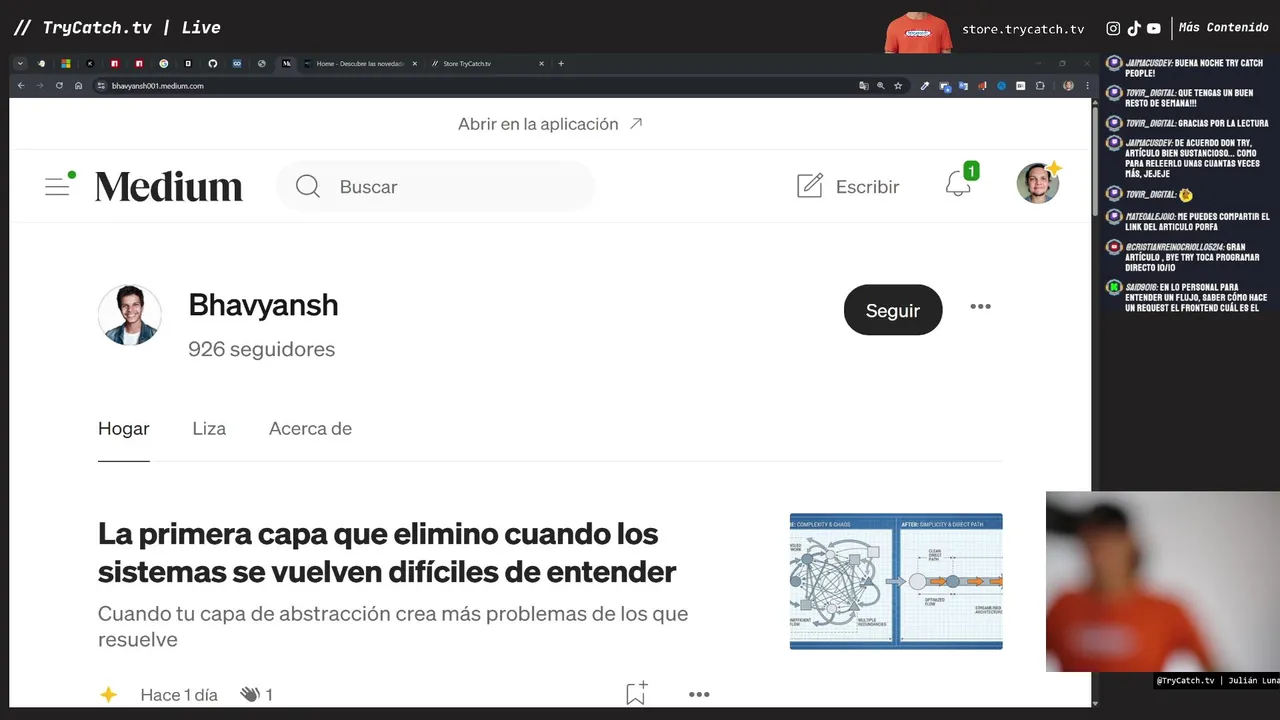Image resolution: width=1280 pixels, height=720 pixels.
Task: Open the extensions puzzle icon
Action: coord(1040,86)
